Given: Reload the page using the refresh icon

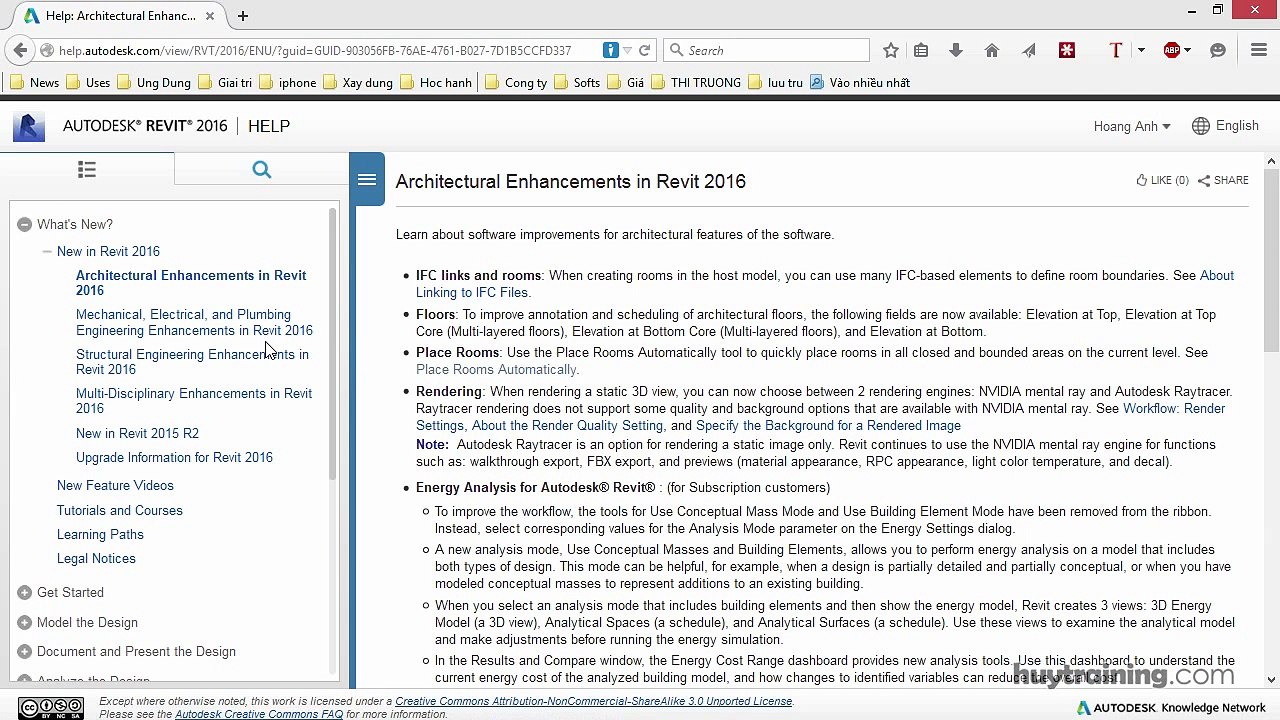Looking at the screenshot, I should tap(645, 50).
